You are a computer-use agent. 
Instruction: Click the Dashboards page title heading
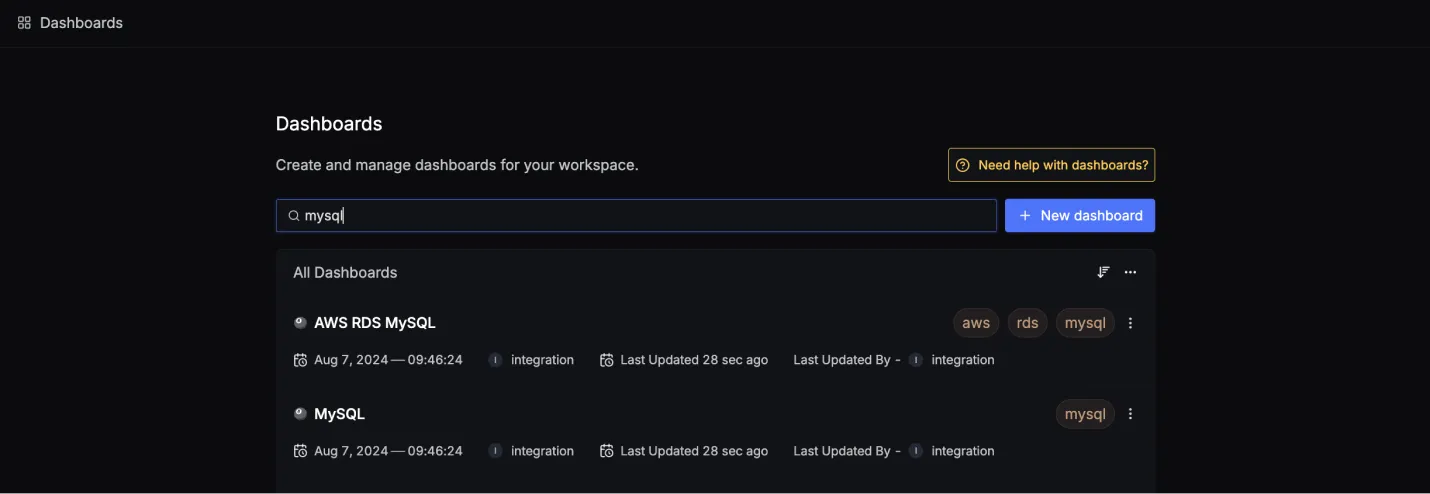click(x=329, y=124)
